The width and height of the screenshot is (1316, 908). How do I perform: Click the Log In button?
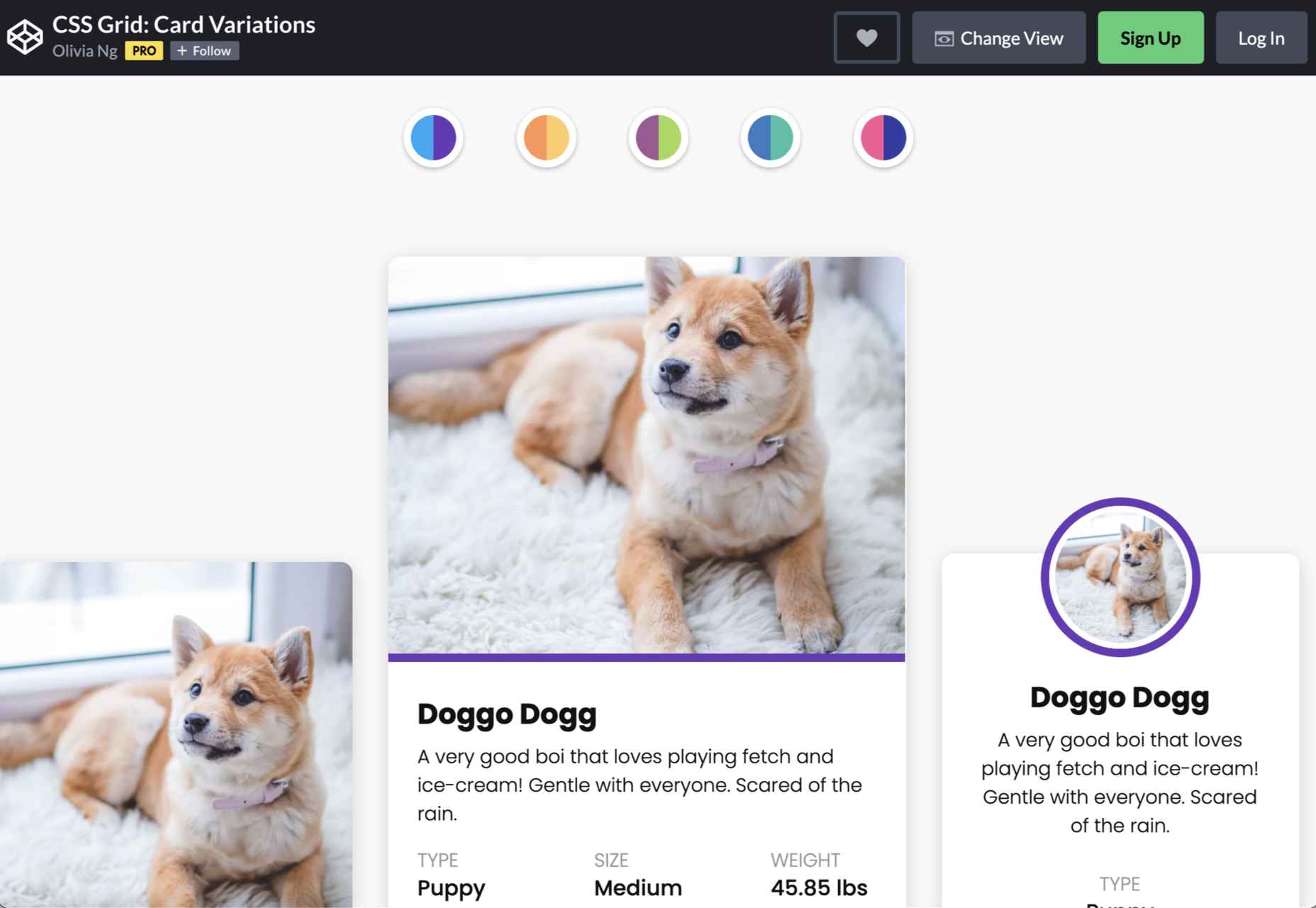click(1261, 38)
